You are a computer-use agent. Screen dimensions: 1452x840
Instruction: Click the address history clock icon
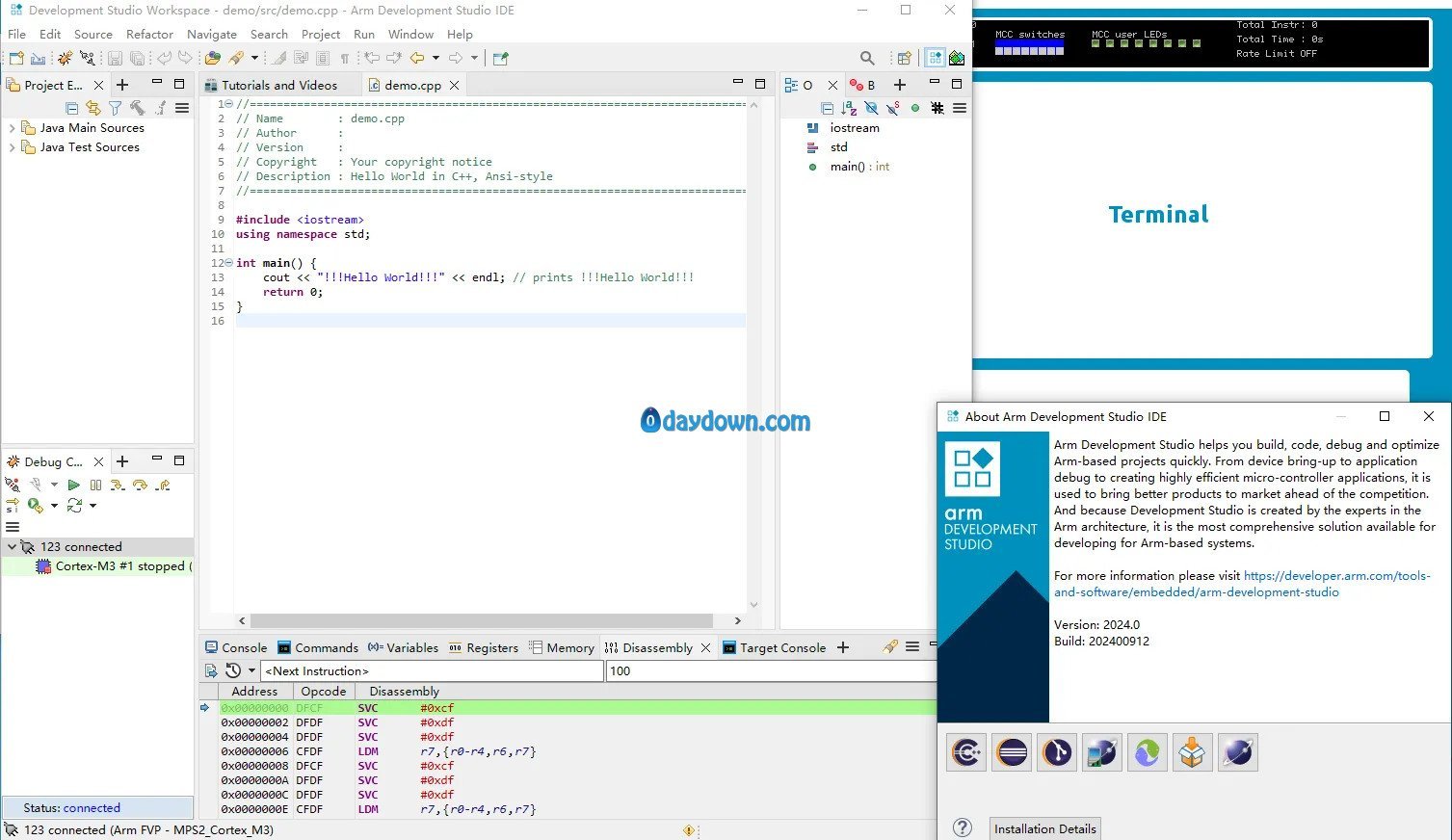[x=233, y=670]
